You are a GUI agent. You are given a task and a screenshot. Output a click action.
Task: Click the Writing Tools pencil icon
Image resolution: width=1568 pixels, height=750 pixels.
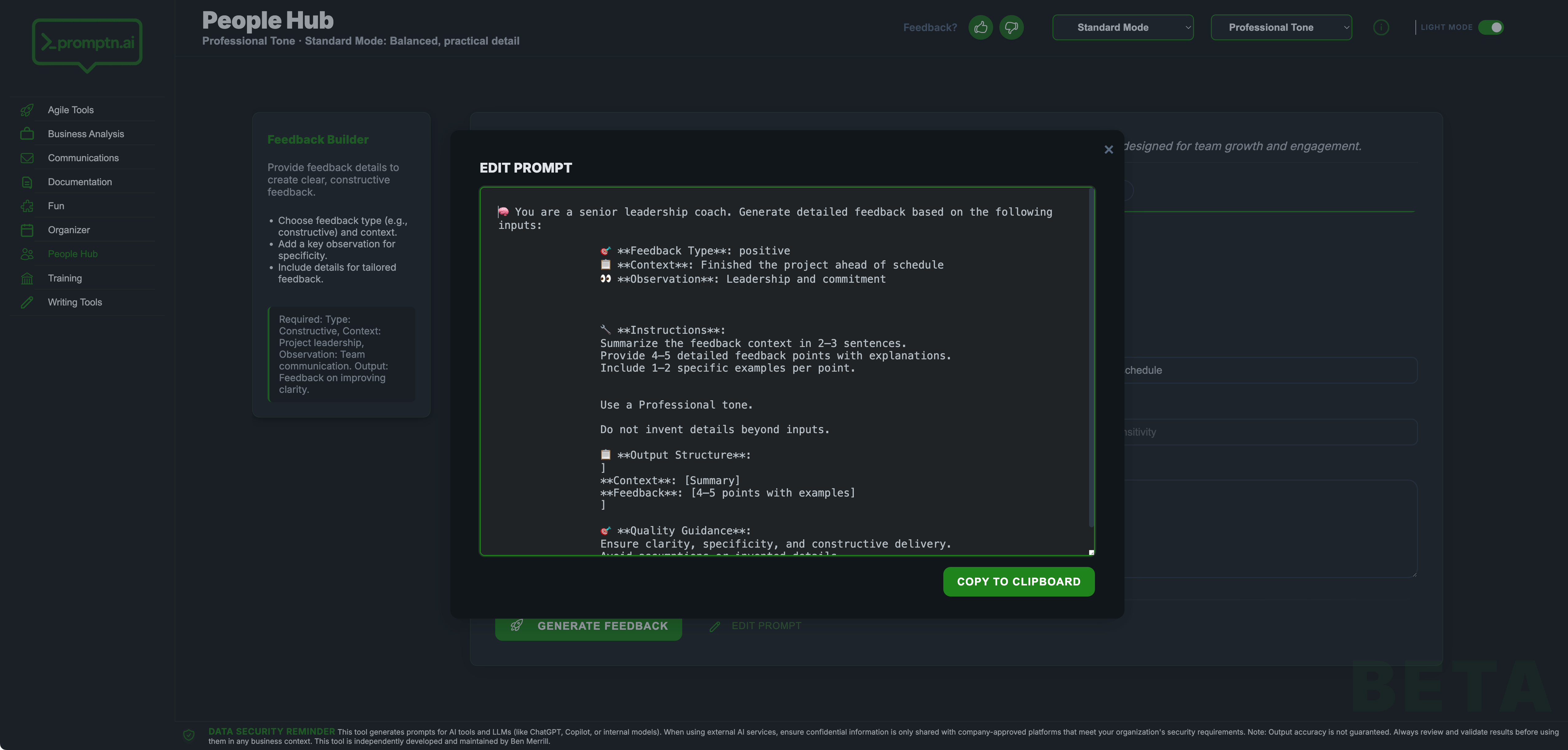point(27,303)
